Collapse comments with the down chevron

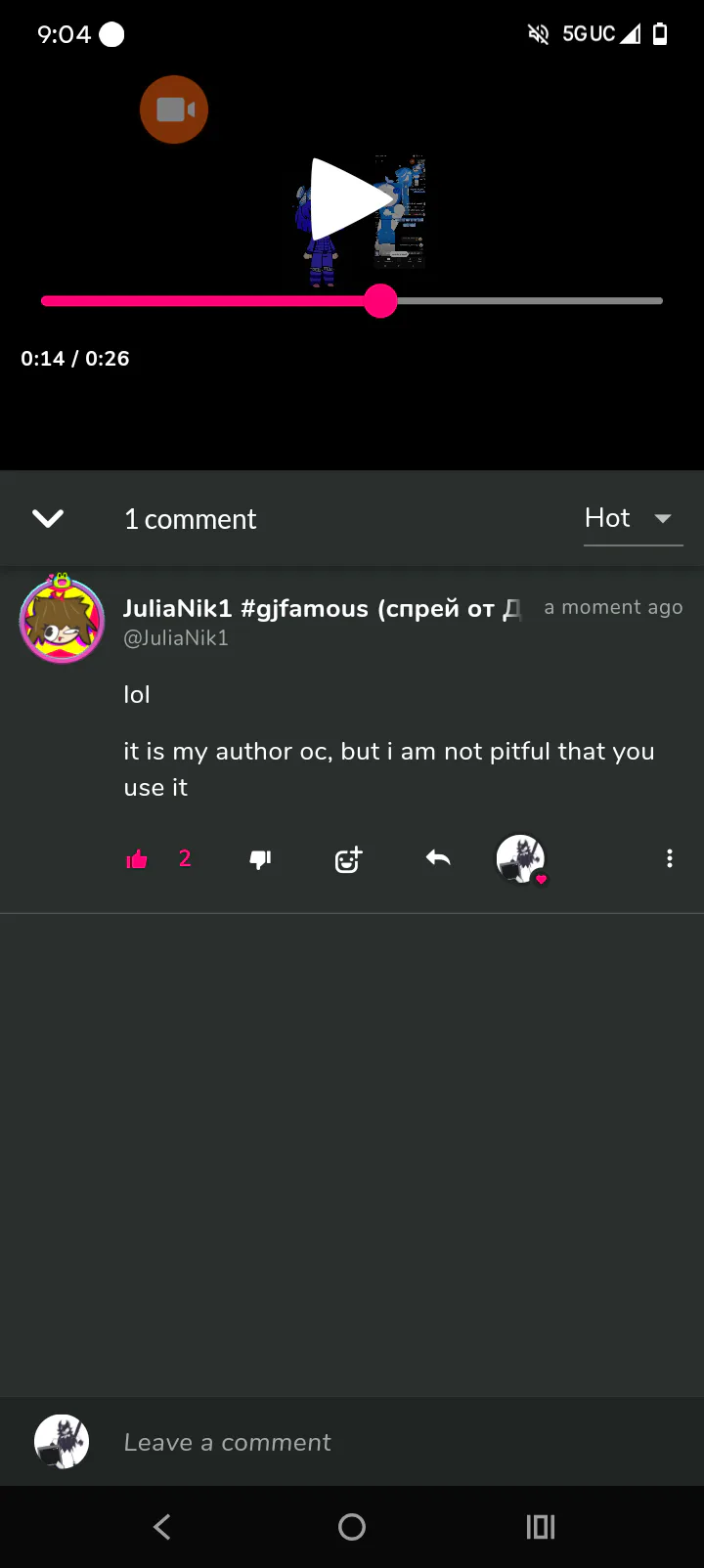coord(48,518)
